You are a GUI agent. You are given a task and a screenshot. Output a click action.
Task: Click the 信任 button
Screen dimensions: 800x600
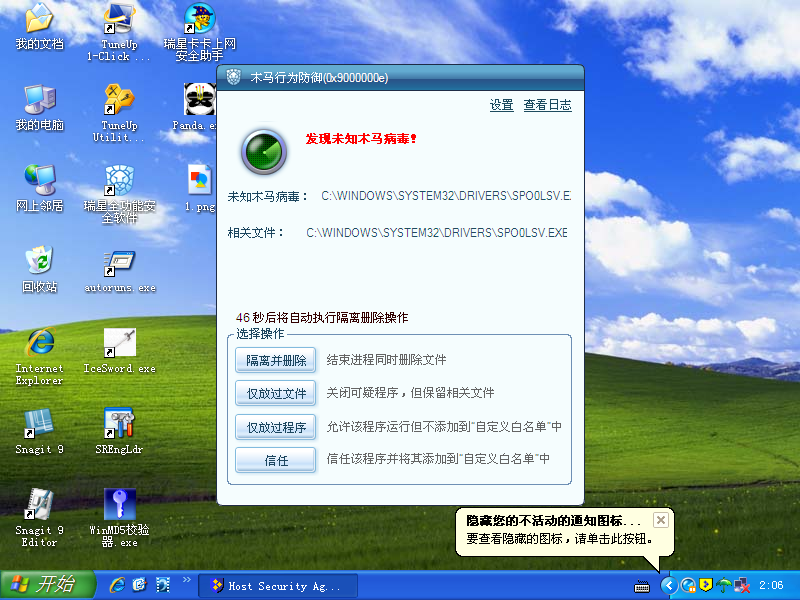276,460
